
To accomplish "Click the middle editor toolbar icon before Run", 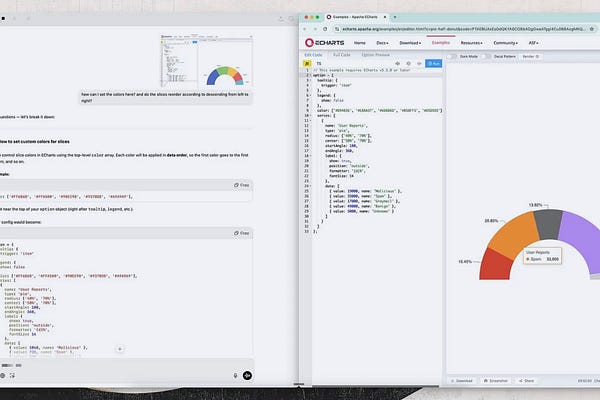I will 408,64.
